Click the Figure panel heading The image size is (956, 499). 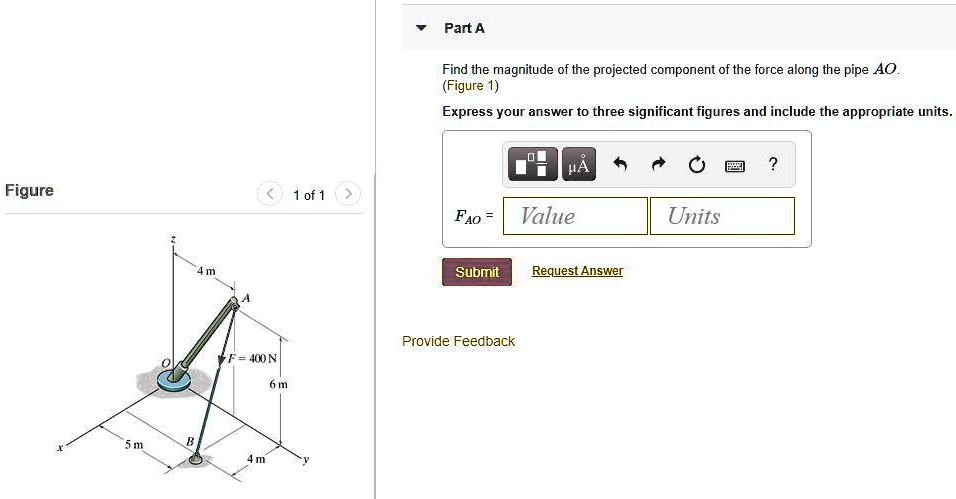pos(29,191)
